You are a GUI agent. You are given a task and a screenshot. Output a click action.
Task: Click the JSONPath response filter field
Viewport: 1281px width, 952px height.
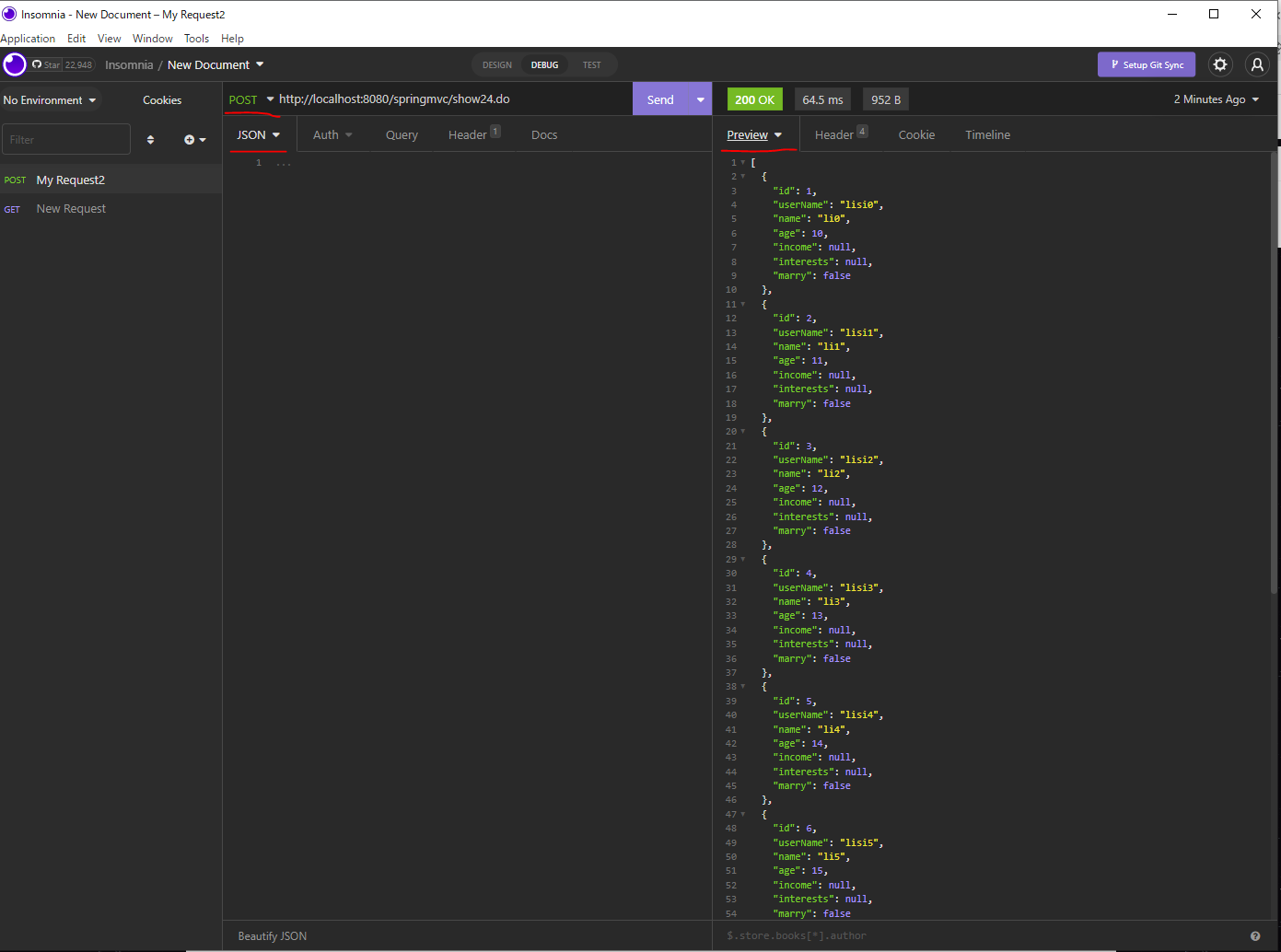(981, 936)
